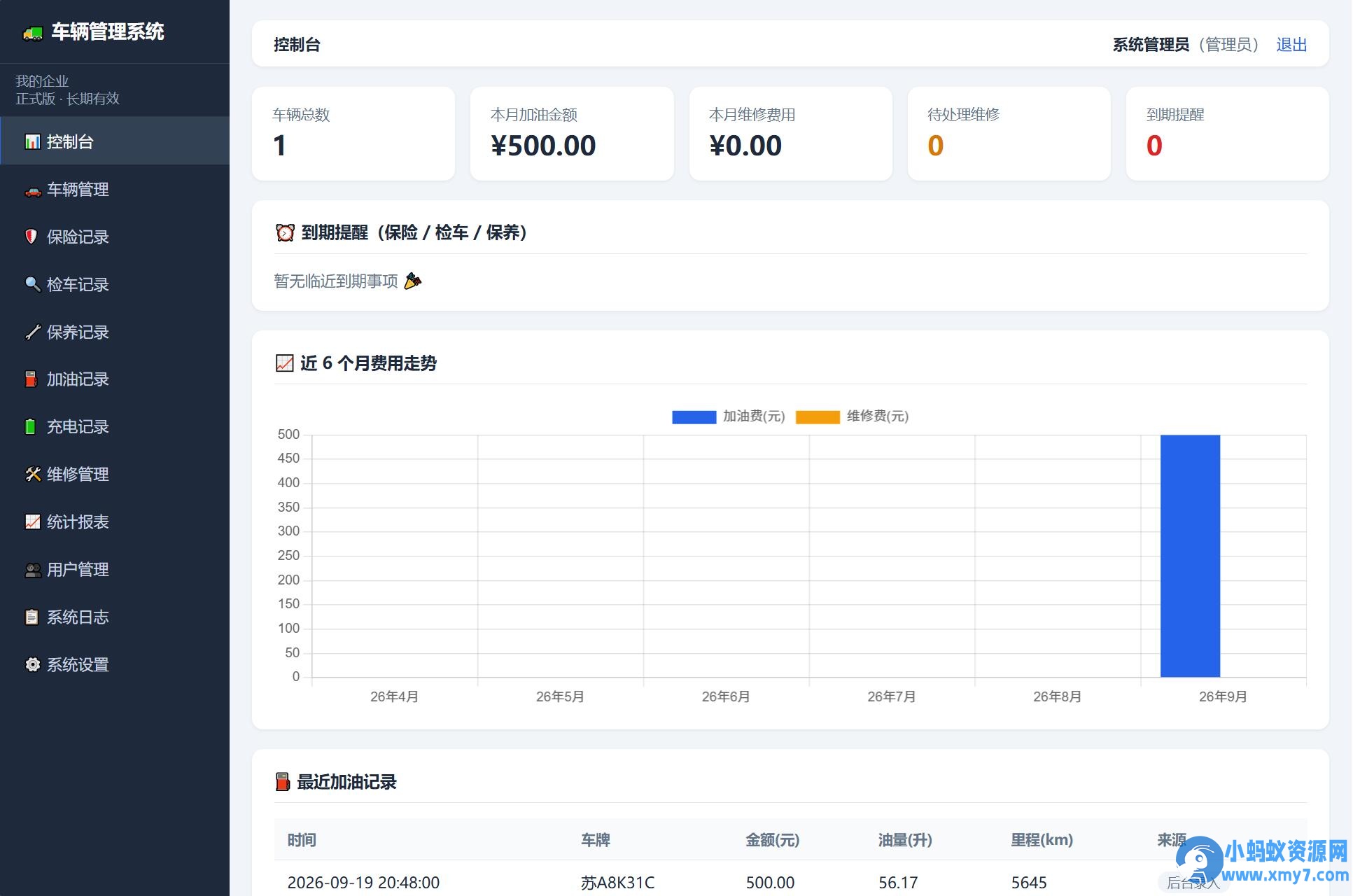Click the magnifier icon for 检车记录
Screen dimensions: 1353x896
coord(32,284)
